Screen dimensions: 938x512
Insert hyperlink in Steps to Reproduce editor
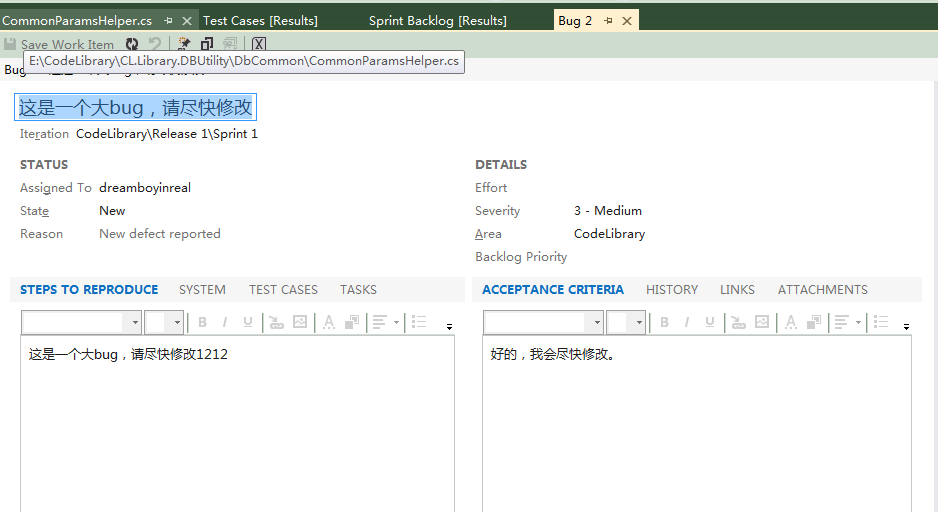point(275,322)
